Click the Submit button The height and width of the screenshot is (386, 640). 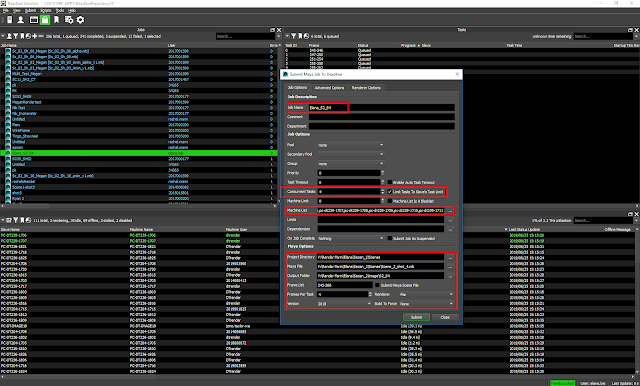(416, 317)
